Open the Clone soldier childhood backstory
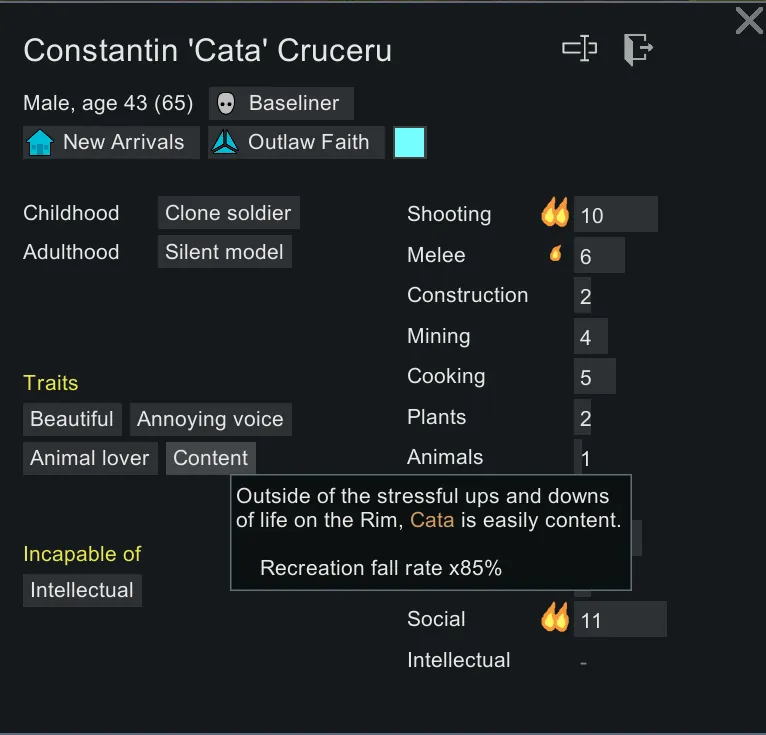Screen dimensions: 766x735 pyautogui.click(x=228, y=213)
